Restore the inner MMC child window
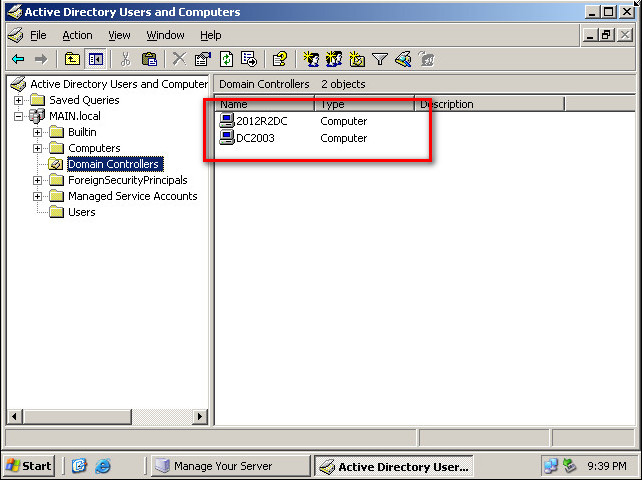Viewport: 642px width, 480px height. [607, 35]
